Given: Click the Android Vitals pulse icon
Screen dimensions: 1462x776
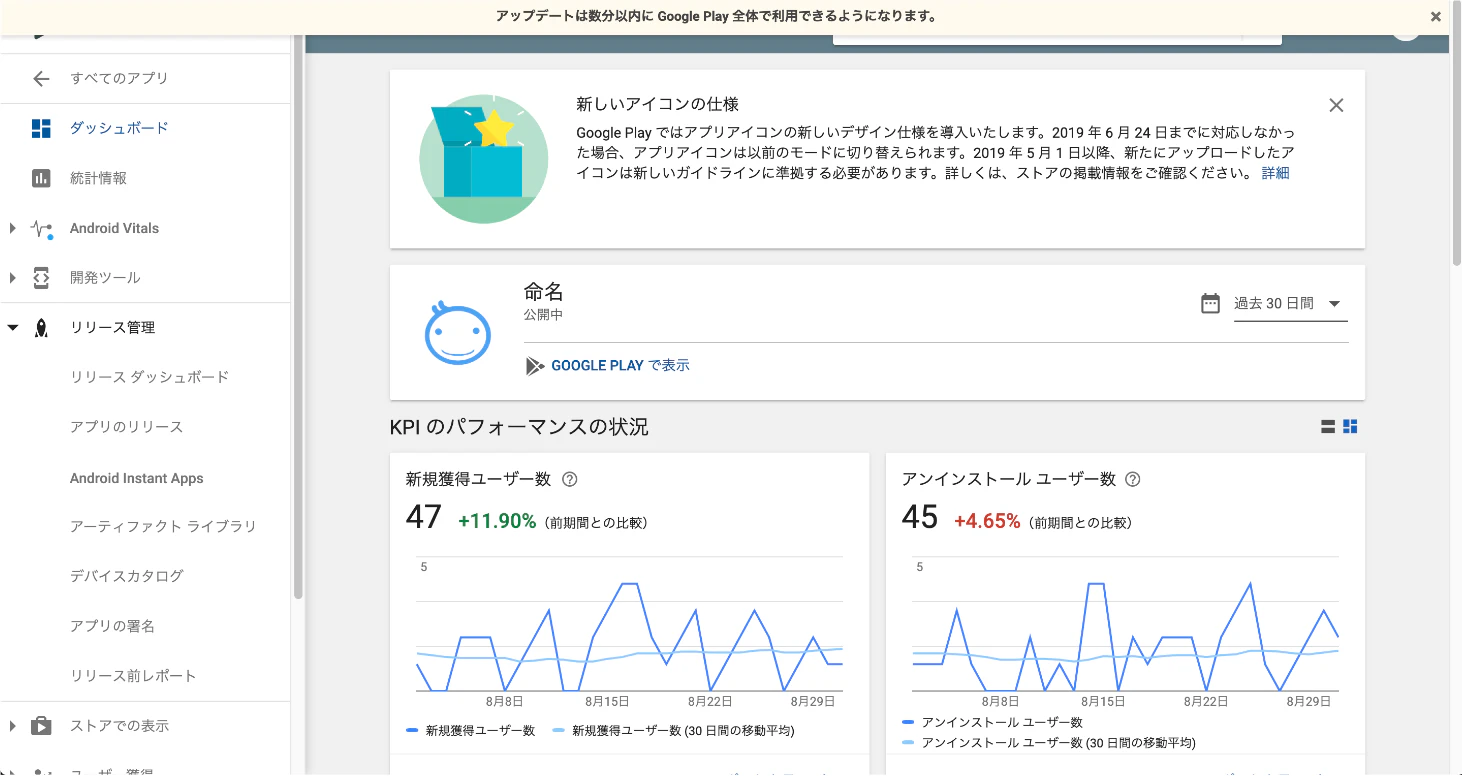Looking at the screenshot, I should point(42,229).
